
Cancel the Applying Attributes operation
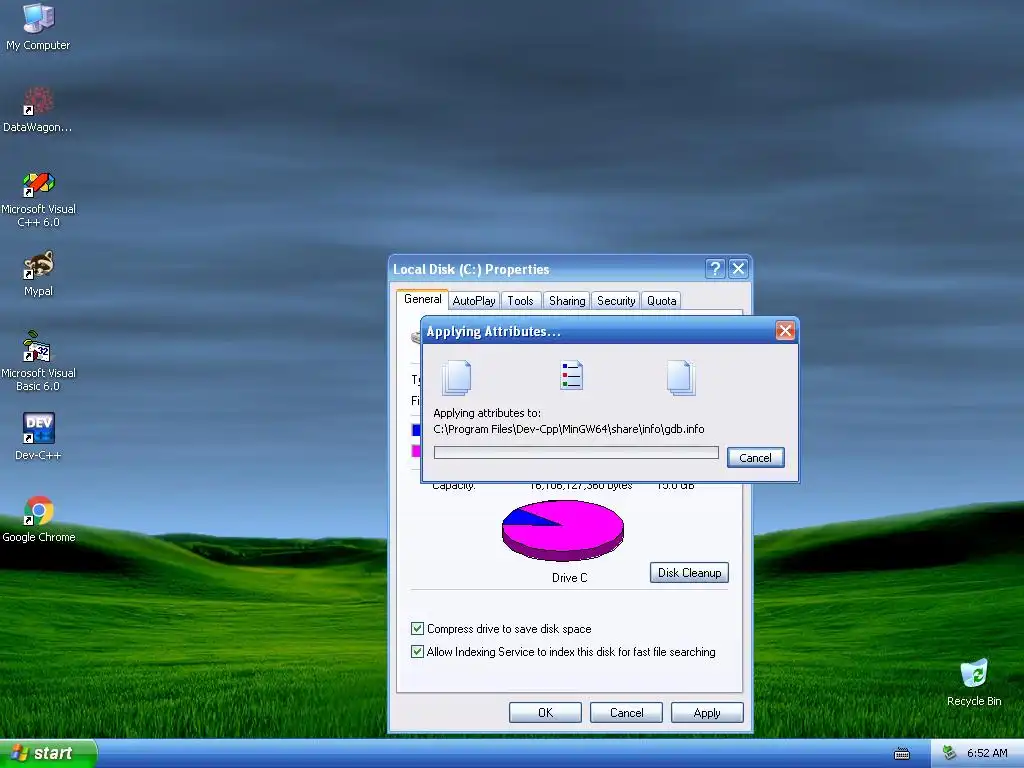(756, 457)
